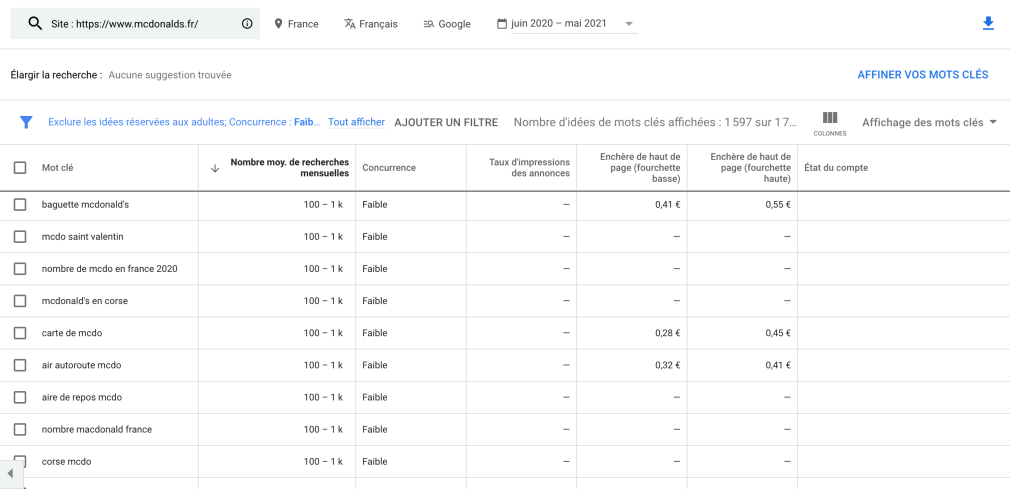Click the France location setting
Image resolution: width=1010 pixels, height=489 pixels.
pos(296,24)
